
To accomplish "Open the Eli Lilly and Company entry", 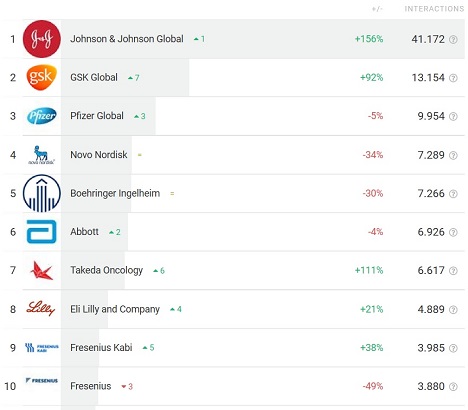I will click(115, 309).
